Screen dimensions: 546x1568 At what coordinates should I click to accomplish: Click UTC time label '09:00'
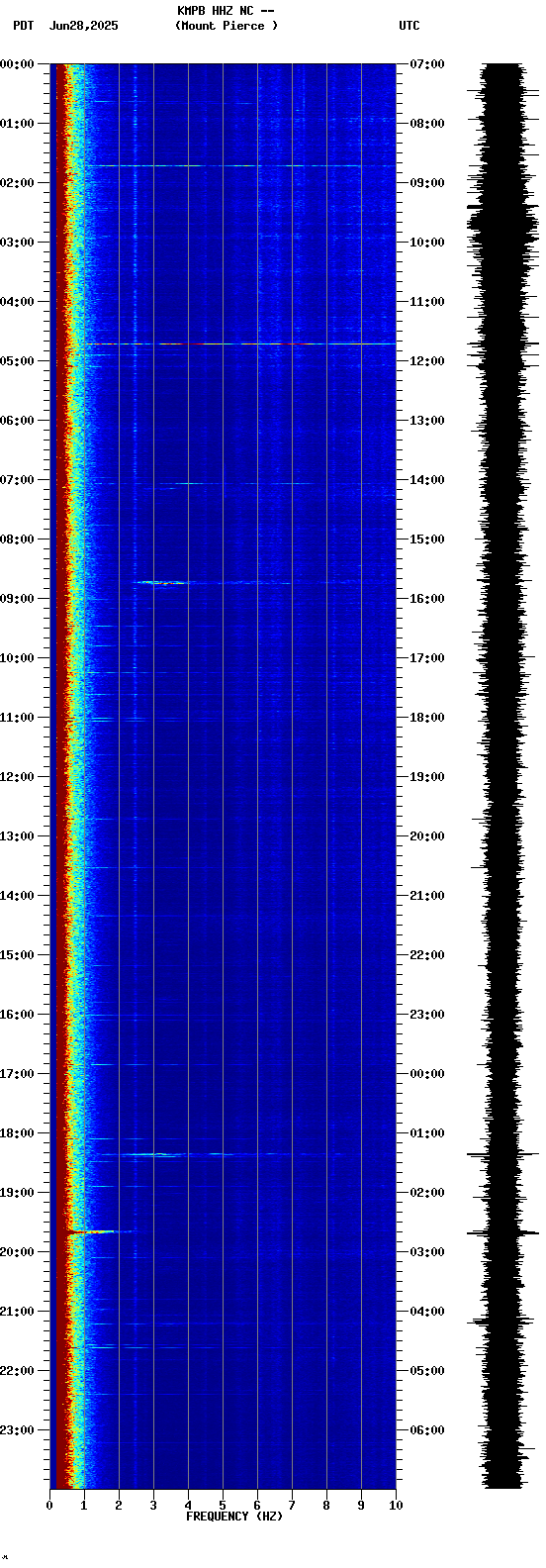[427, 183]
